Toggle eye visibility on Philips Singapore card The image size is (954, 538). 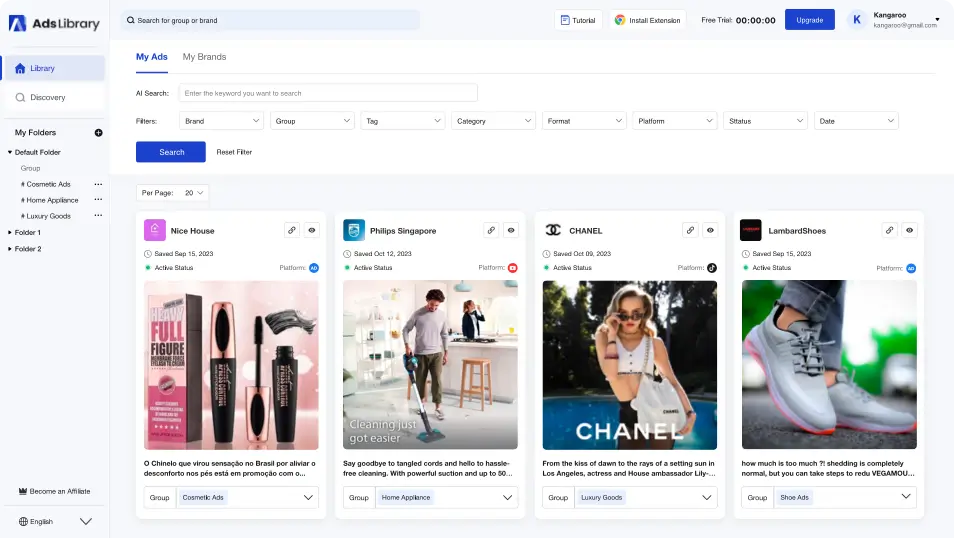coord(511,230)
